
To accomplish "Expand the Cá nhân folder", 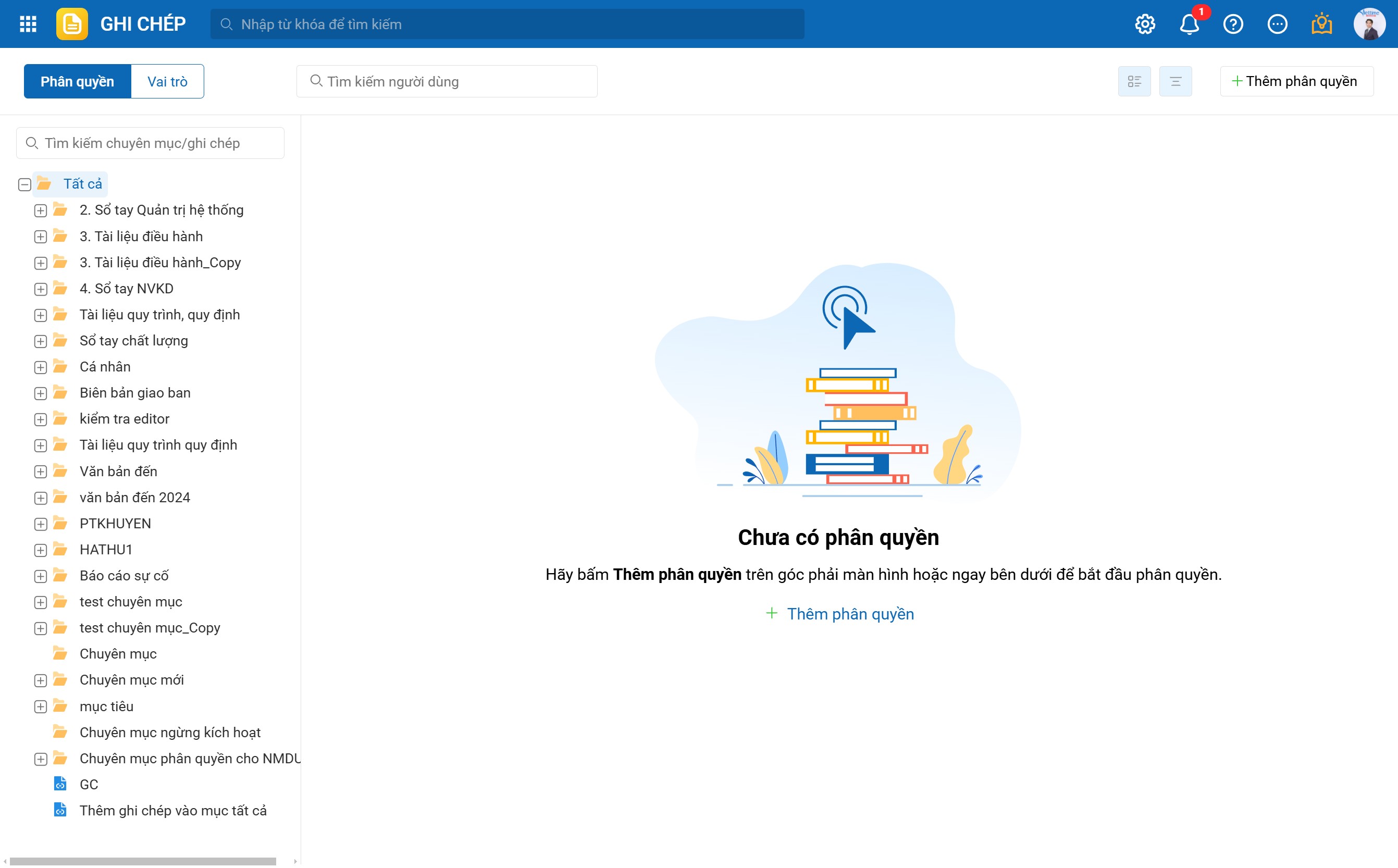I will click(41, 367).
